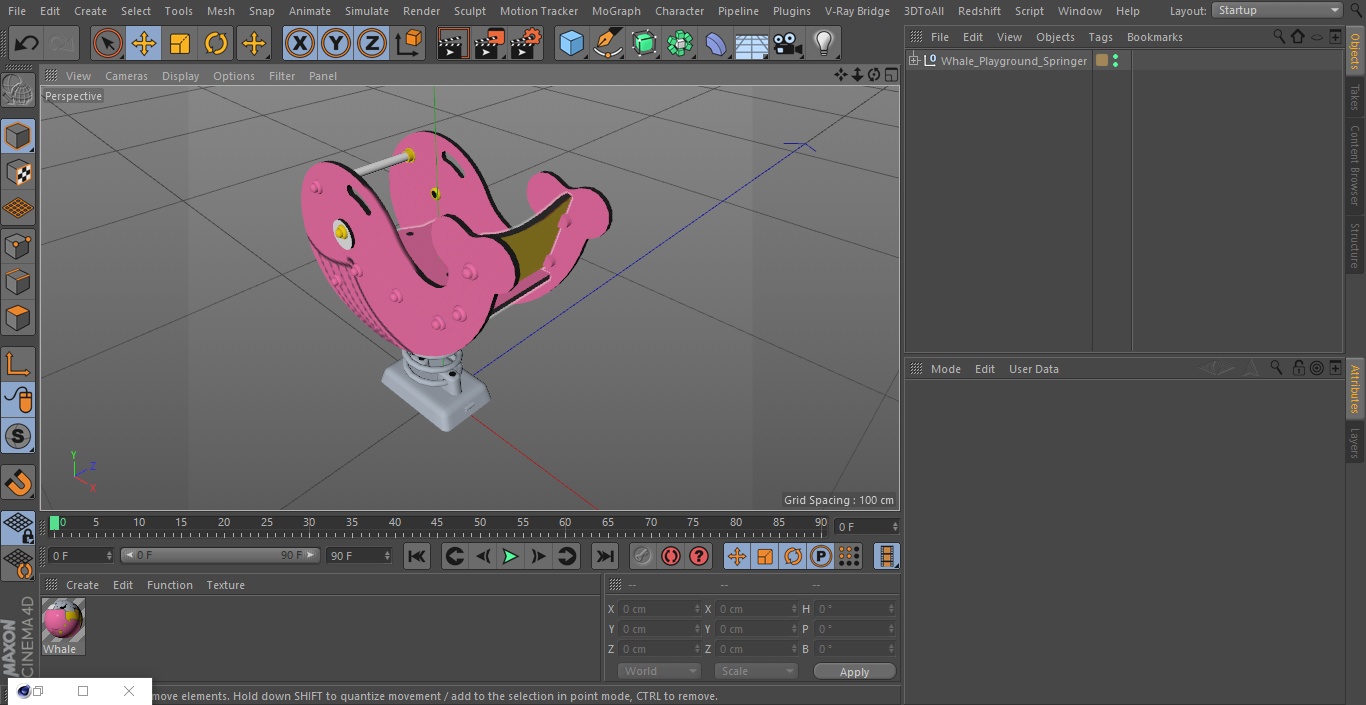Screen dimensions: 1366x705
Task: Toggle Y-axis lock
Action: [x=335, y=44]
